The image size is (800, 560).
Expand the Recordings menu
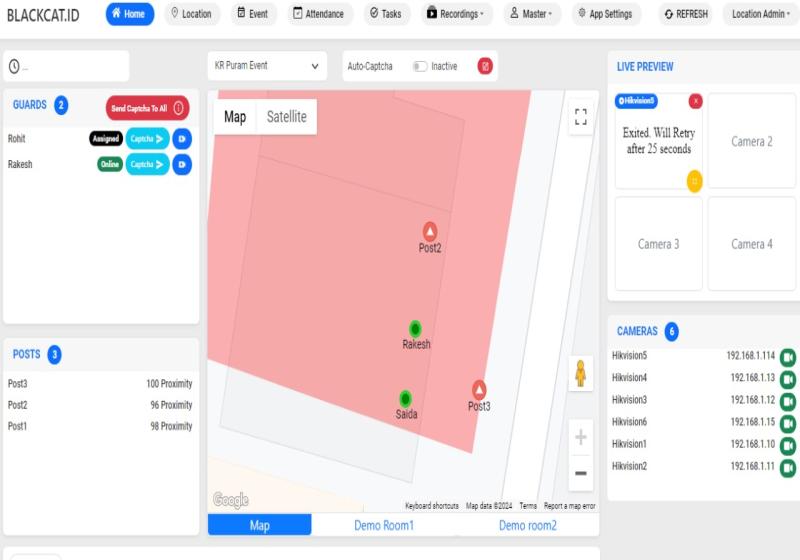coord(455,14)
